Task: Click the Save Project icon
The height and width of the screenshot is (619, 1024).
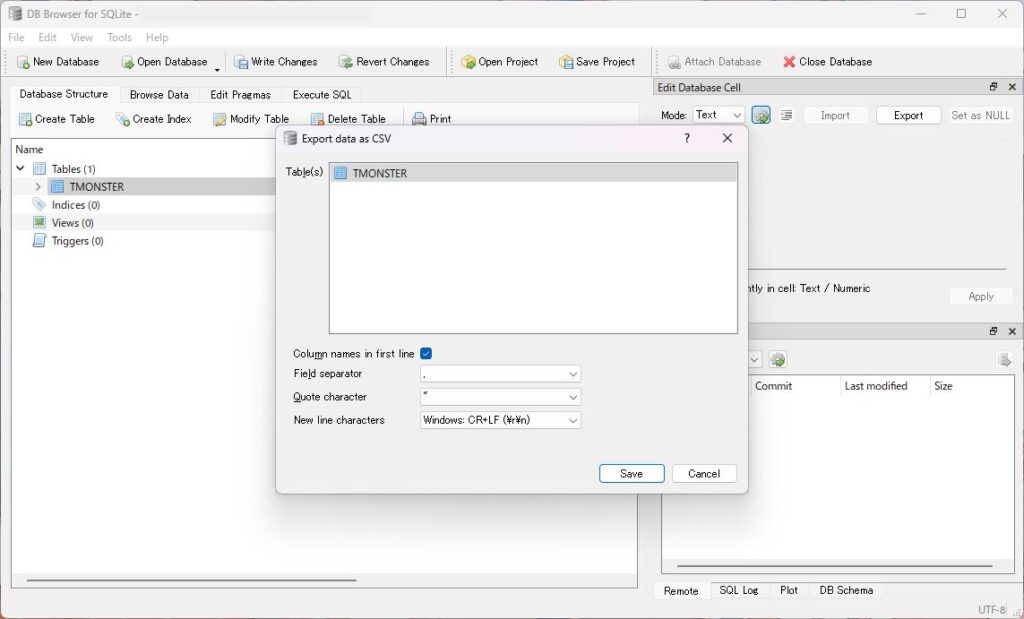Action: (x=566, y=62)
